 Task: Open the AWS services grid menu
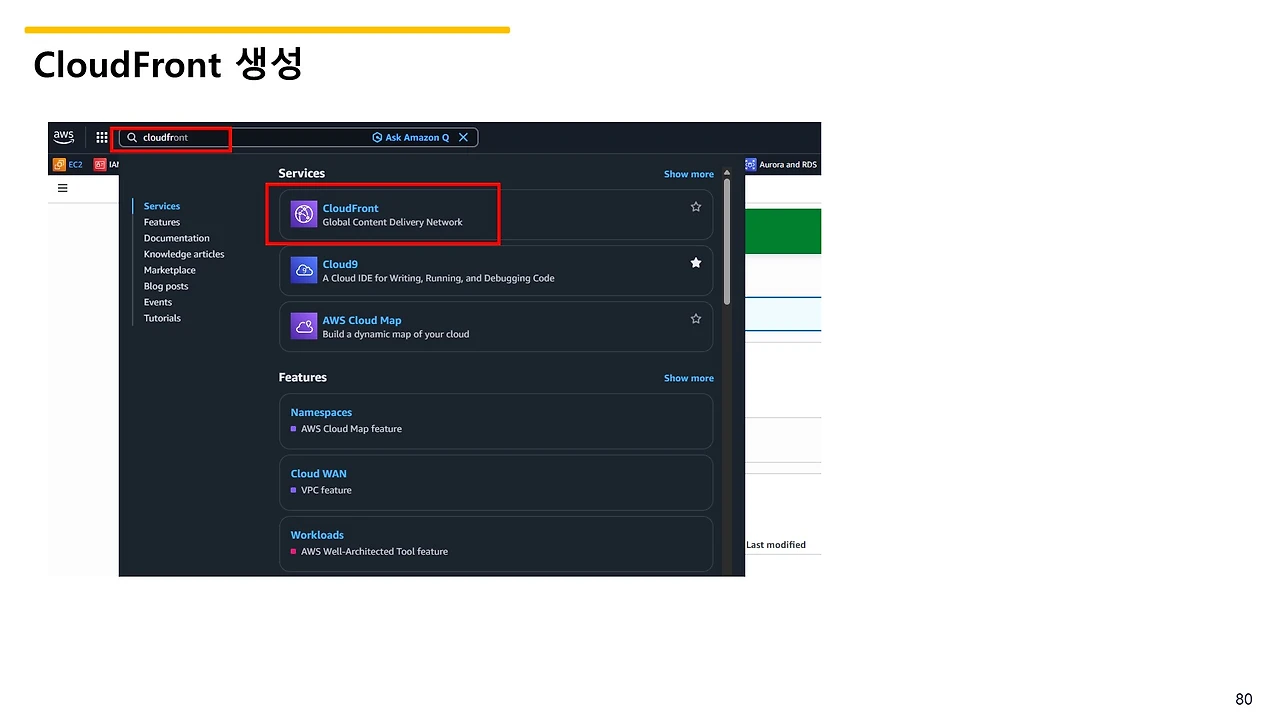102,137
